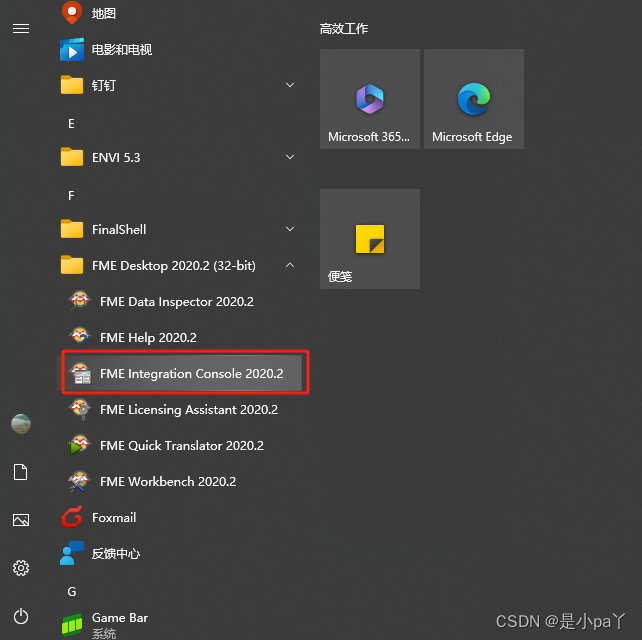Click the Foxmail app icon
This screenshot has width=642, height=640.
coord(72,517)
